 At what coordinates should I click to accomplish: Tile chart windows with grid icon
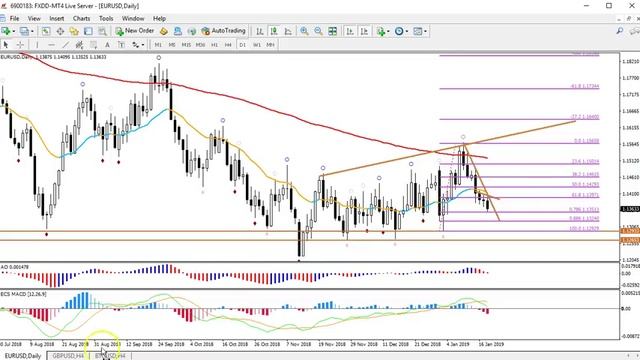(333, 31)
